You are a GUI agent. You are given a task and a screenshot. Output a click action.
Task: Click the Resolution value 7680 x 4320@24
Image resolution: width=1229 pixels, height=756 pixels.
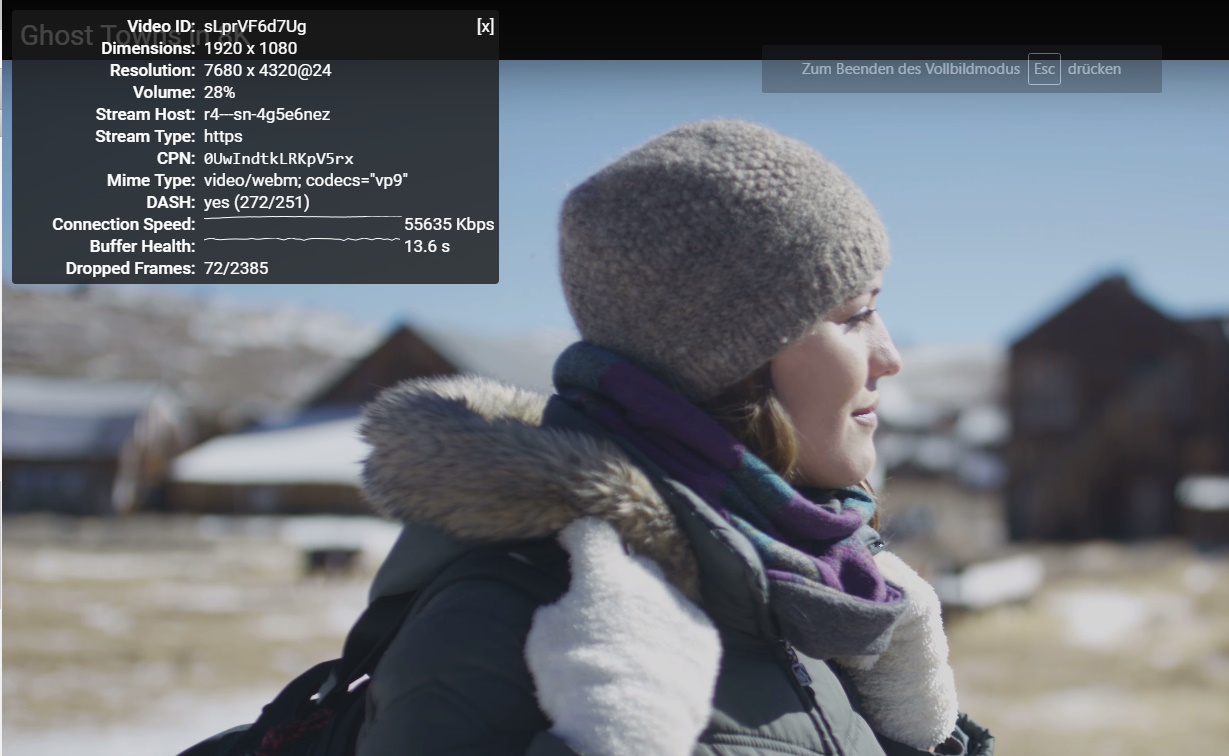[x=267, y=70]
